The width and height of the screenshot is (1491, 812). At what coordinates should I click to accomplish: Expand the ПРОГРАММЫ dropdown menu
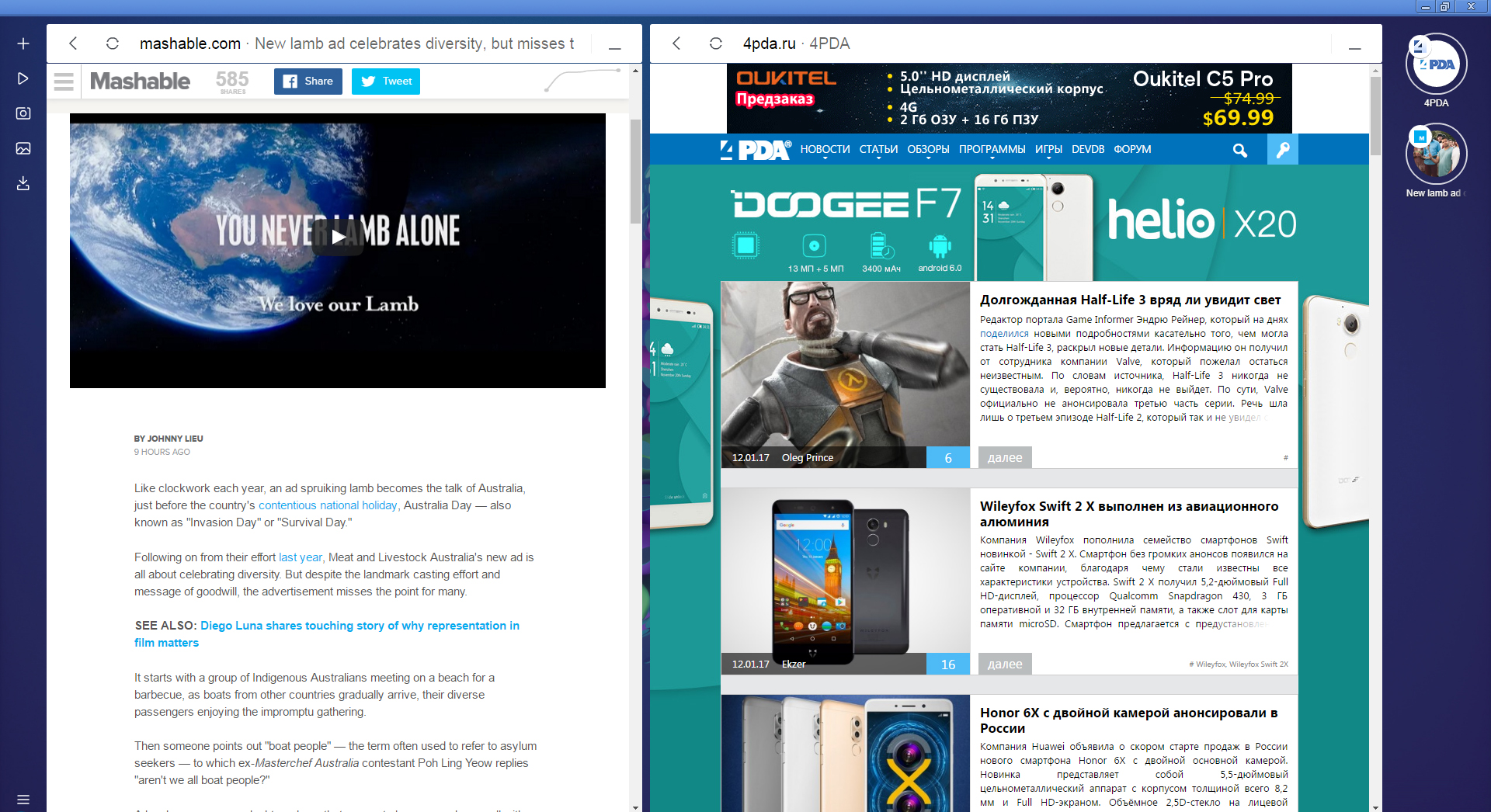[x=992, y=150]
